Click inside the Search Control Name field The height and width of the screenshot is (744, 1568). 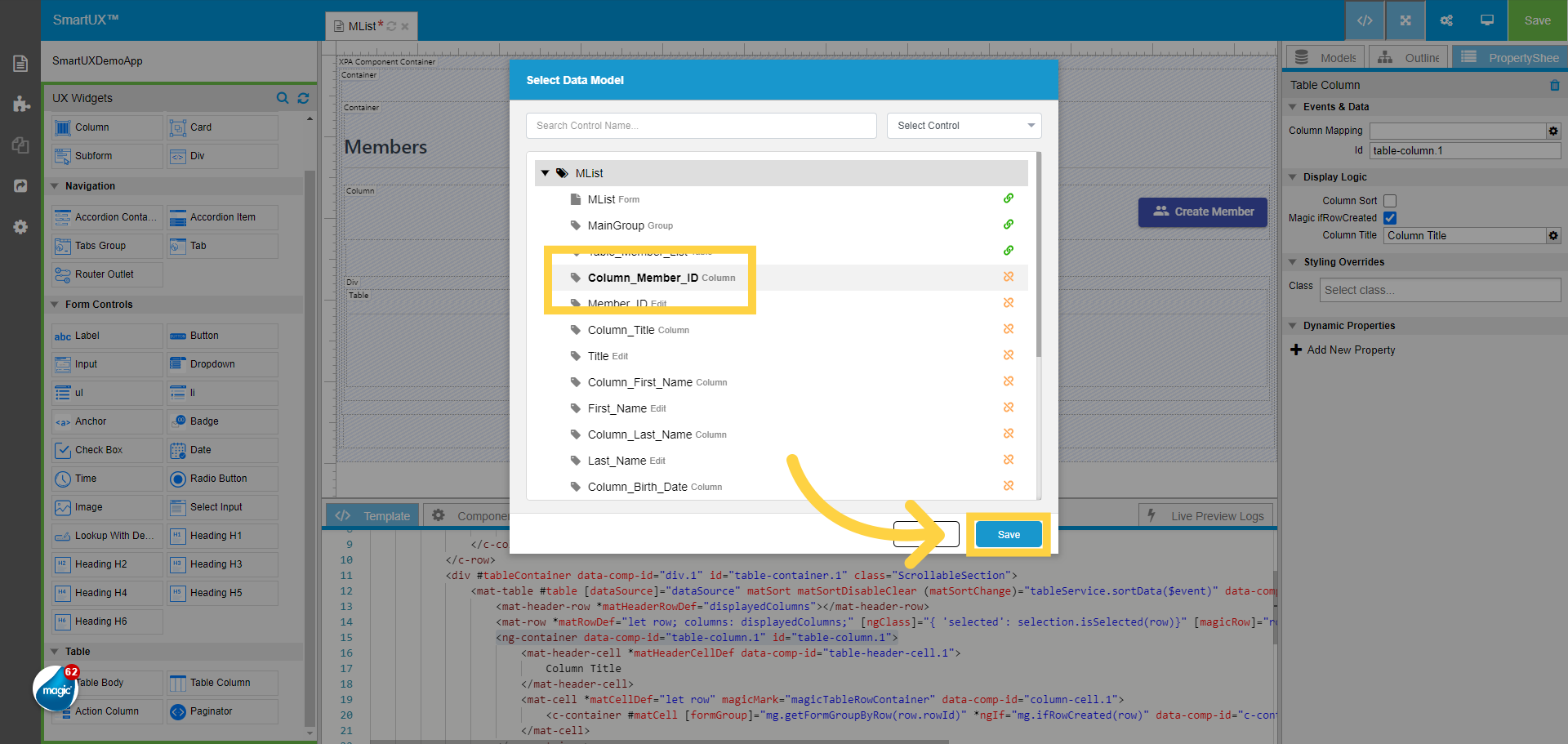701,126
